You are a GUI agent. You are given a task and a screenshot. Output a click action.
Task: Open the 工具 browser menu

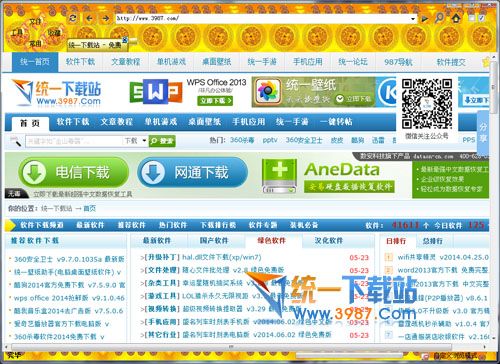click(x=17, y=33)
